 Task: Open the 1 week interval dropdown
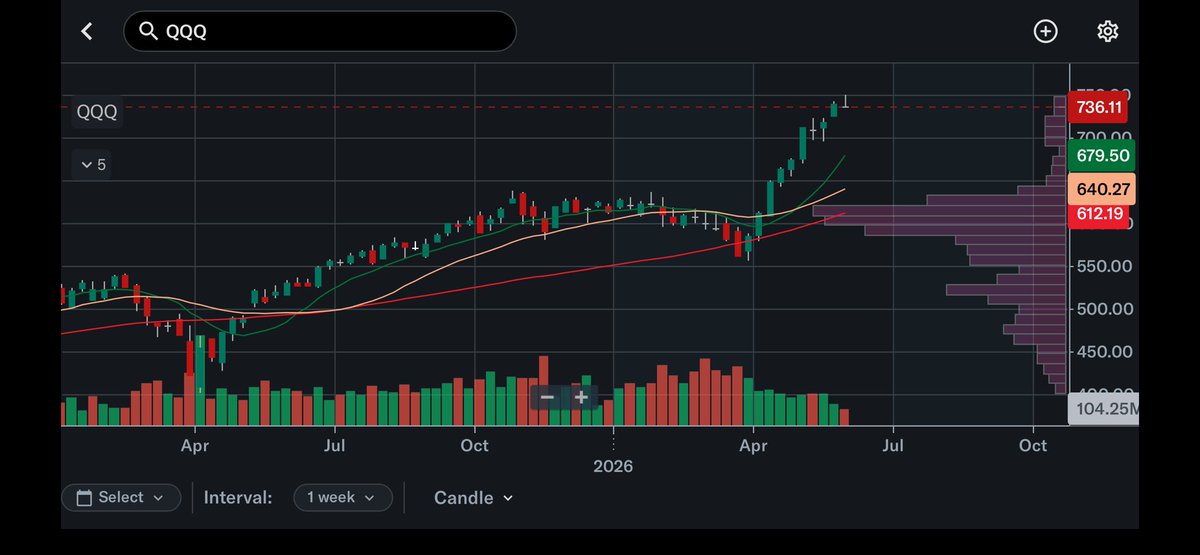point(342,497)
